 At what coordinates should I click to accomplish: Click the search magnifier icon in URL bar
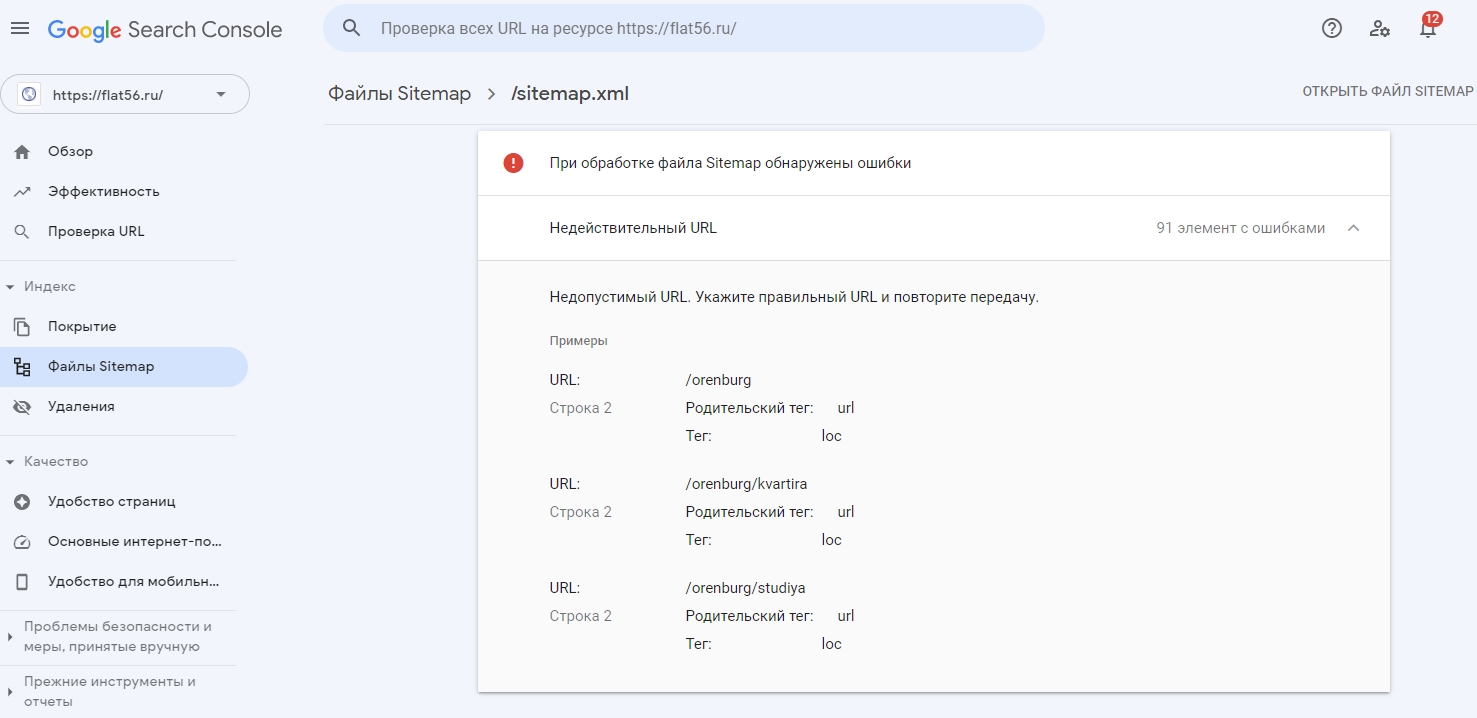(x=352, y=28)
